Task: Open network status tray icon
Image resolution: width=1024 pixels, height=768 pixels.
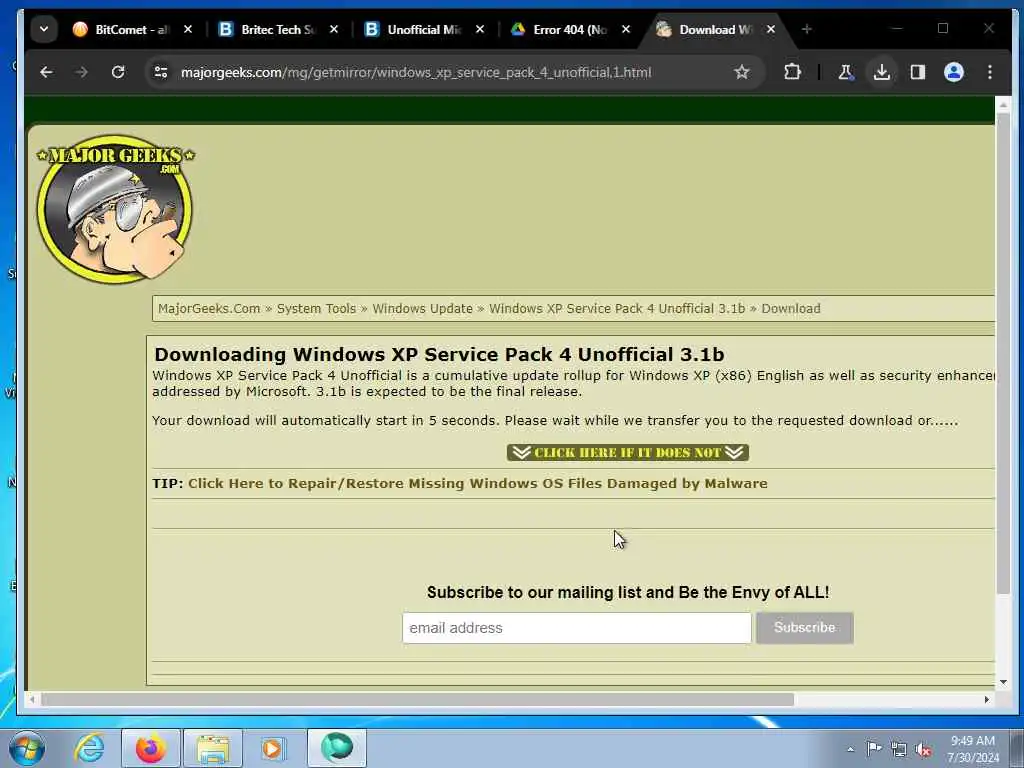Action: tap(899, 749)
